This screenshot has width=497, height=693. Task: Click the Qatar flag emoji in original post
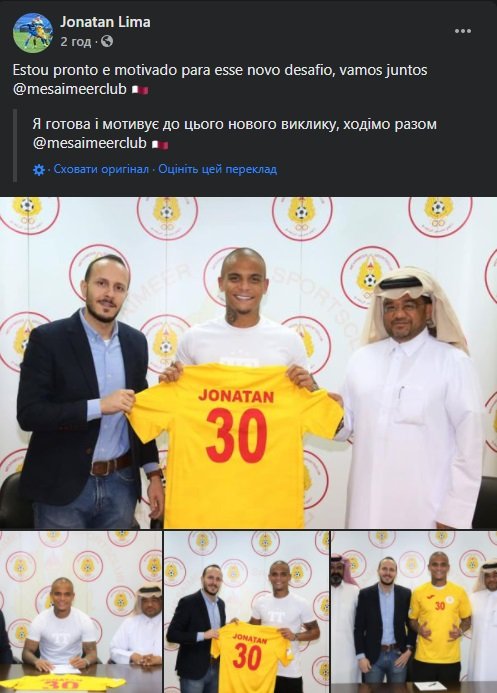point(140,90)
